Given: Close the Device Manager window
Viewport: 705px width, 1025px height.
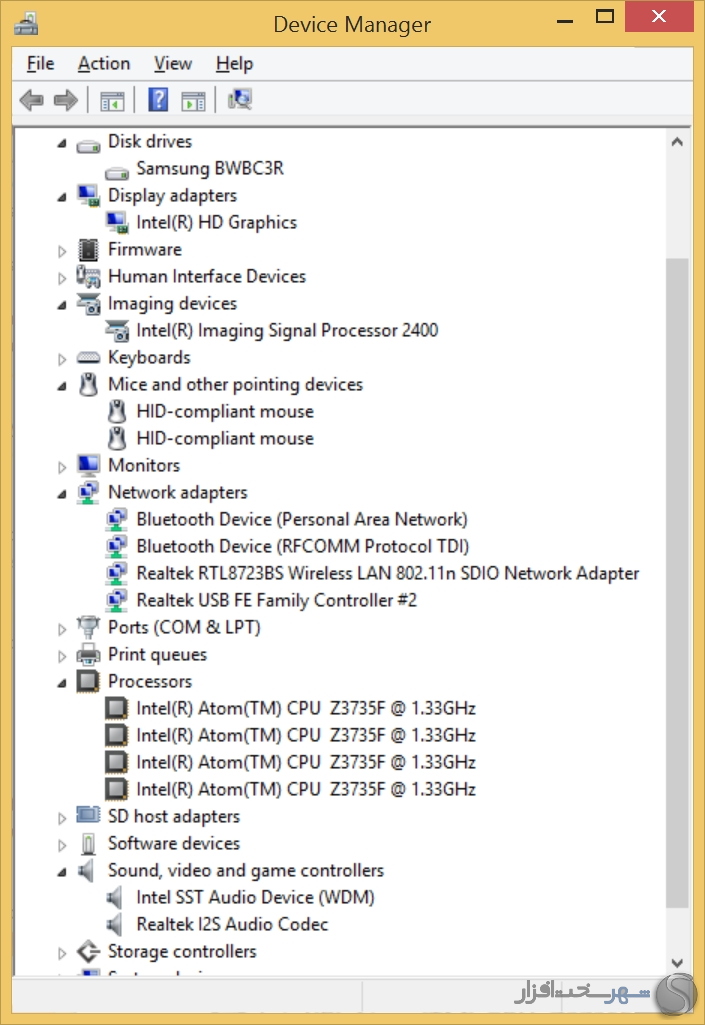Looking at the screenshot, I should 659,17.
